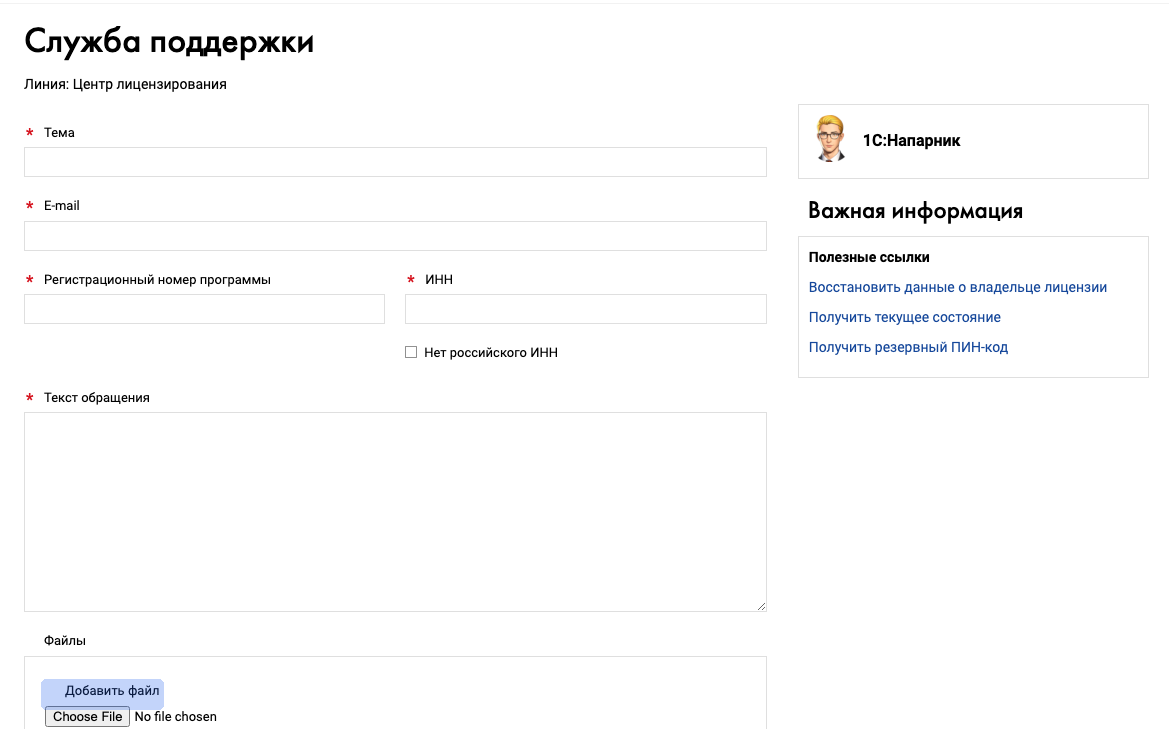Click the Текст обращения label
This screenshot has width=1169, height=729.
point(97,397)
